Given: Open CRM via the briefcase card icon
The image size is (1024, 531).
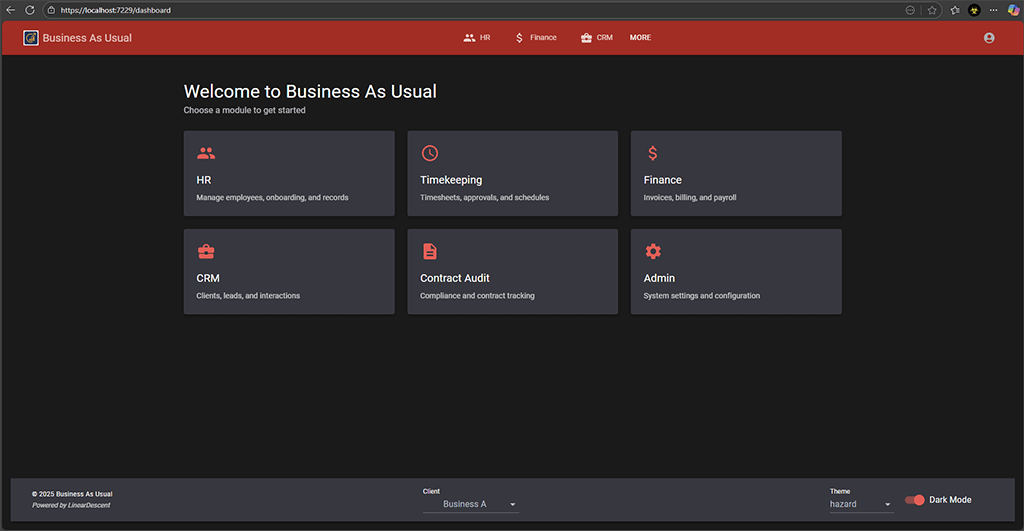Looking at the screenshot, I should coord(206,251).
